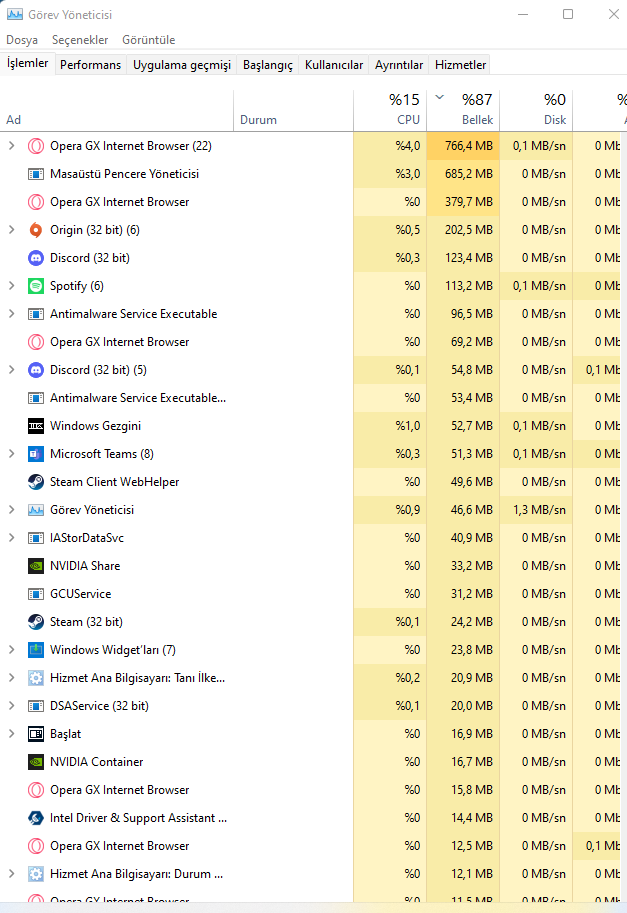Open the Seçenekler menu
Image resolution: width=627 pixels, height=913 pixels.
[x=80, y=40]
